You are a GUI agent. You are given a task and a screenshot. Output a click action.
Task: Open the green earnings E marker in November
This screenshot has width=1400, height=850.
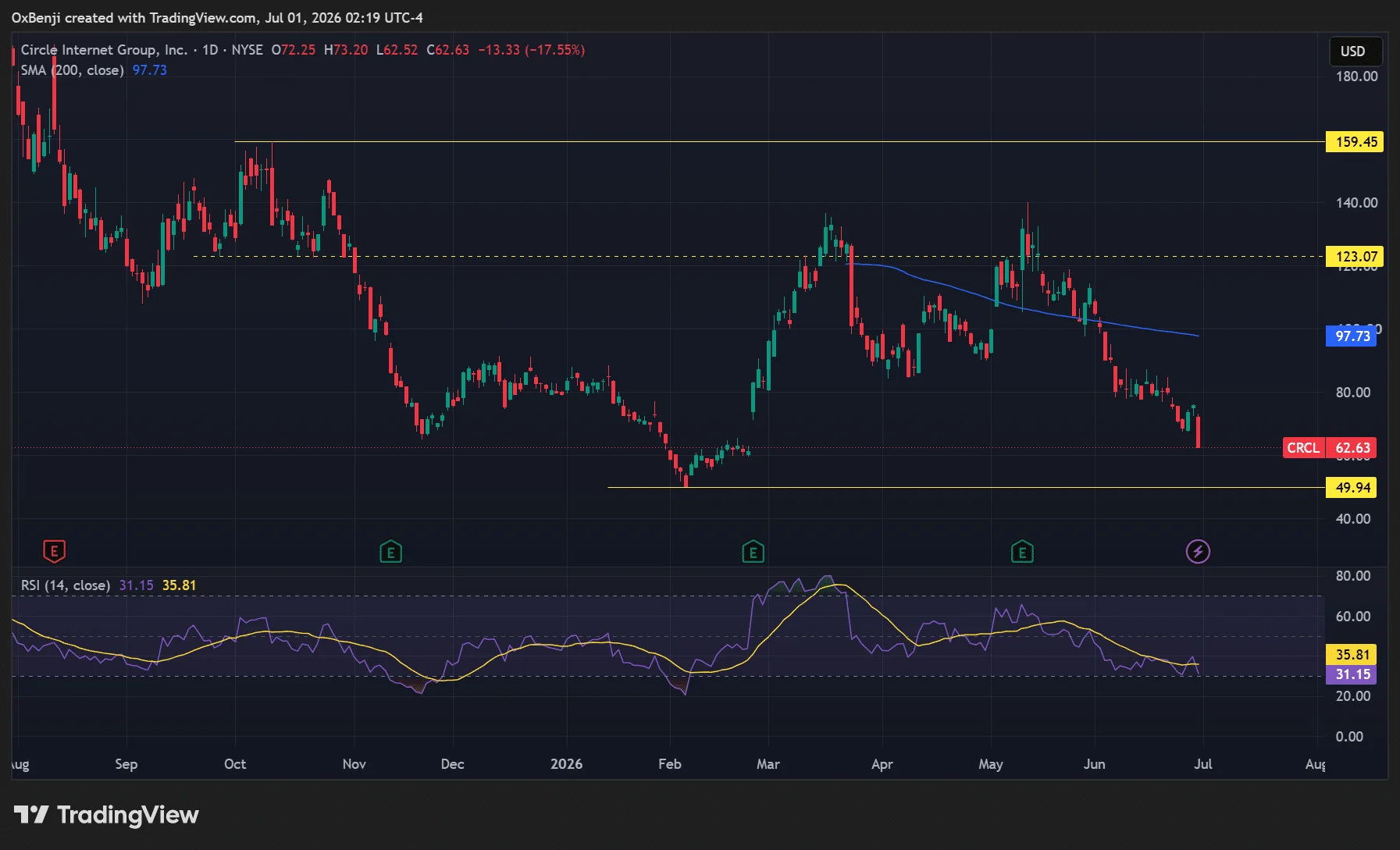coord(390,553)
